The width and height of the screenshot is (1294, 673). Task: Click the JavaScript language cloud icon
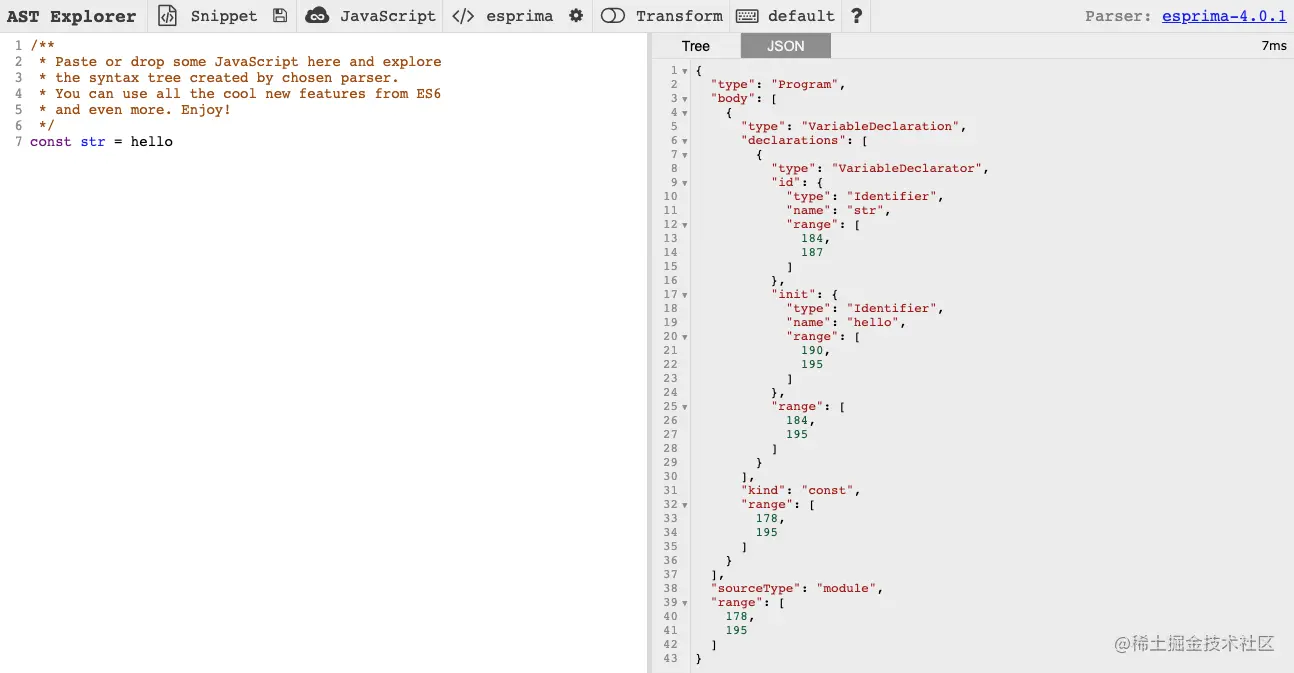click(x=317, y=16)
